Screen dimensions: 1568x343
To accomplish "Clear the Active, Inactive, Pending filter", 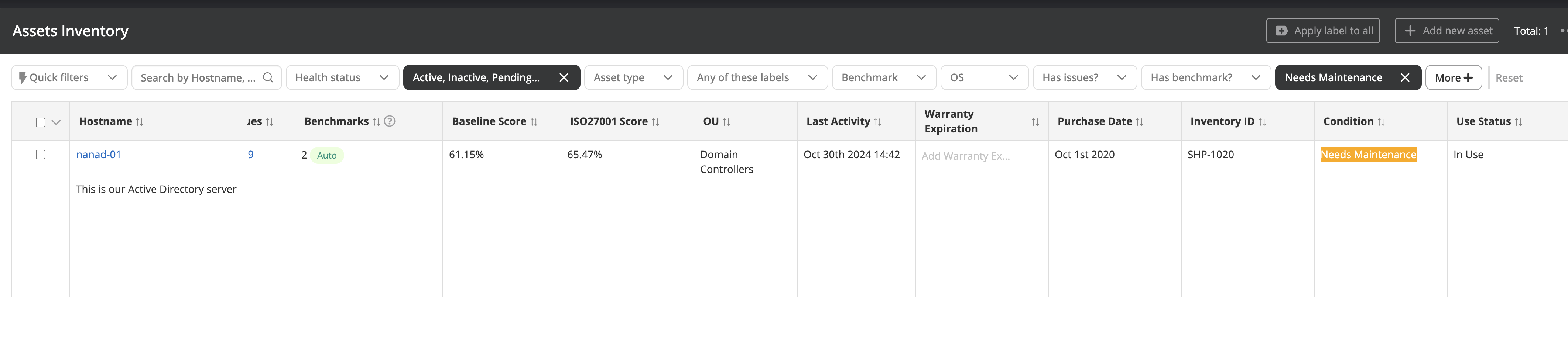I will pyautogui.click(x=564, y=77).
